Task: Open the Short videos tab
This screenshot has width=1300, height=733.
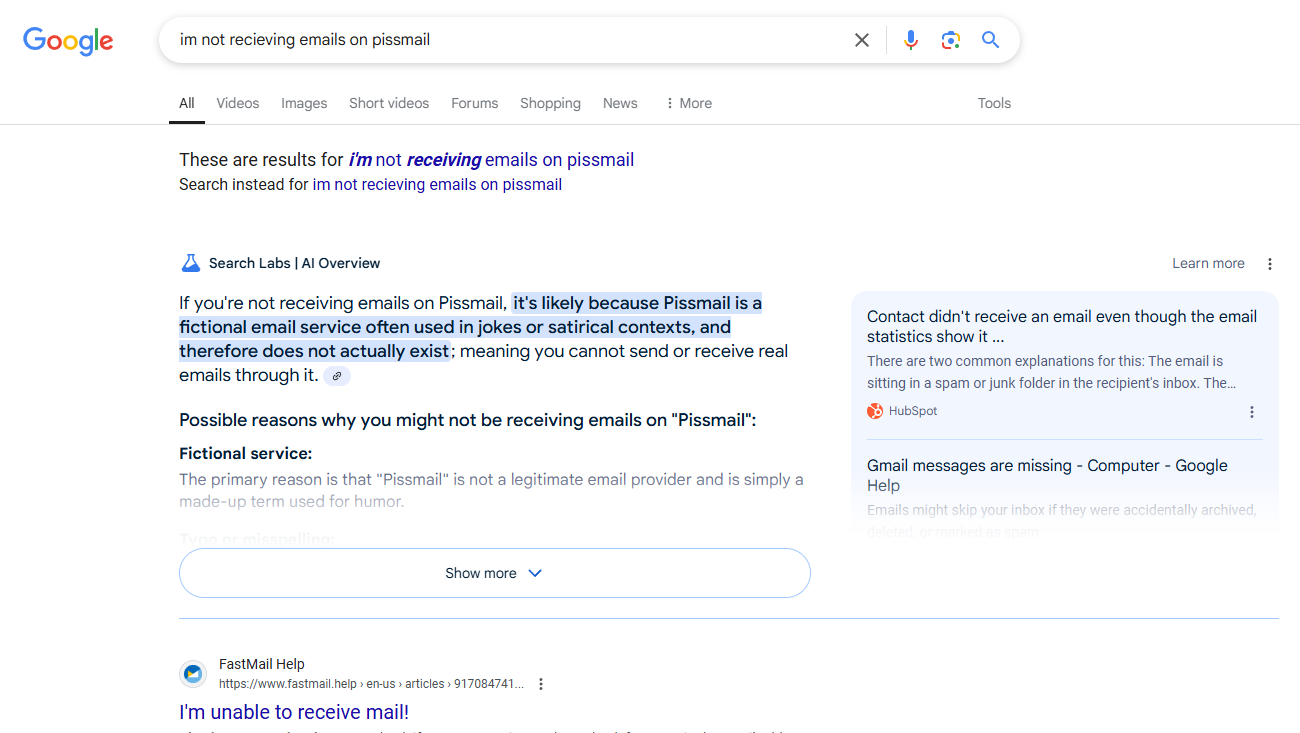Action: [389, 103]
